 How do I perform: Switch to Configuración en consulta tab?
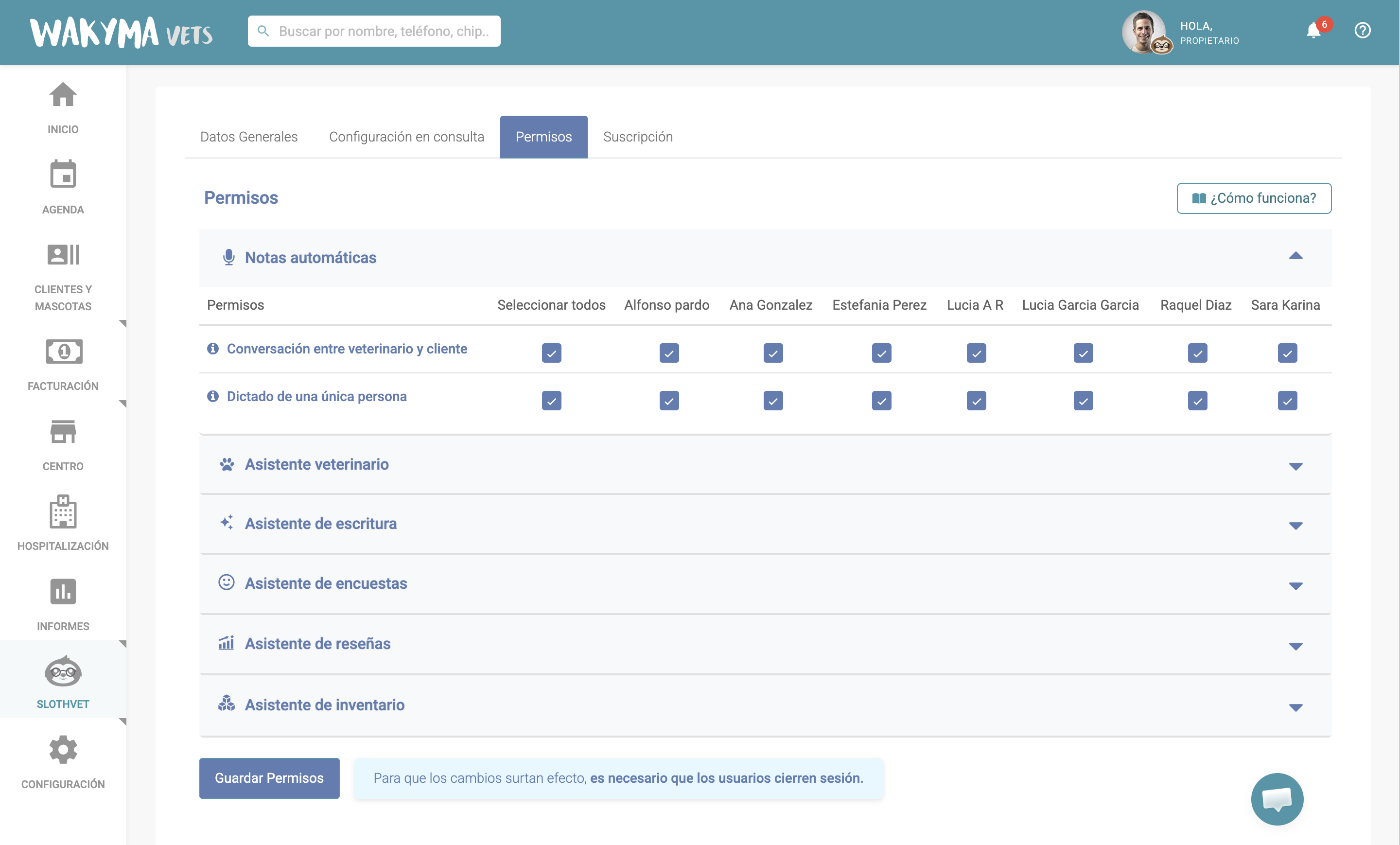click(x=406, y=137)
